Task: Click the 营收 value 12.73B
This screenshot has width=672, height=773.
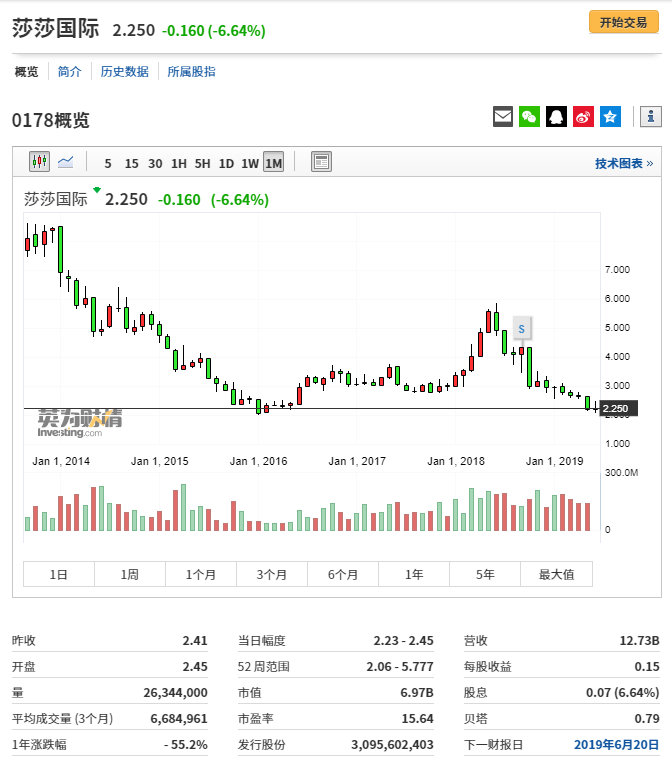Action: [x=639, y=640]
